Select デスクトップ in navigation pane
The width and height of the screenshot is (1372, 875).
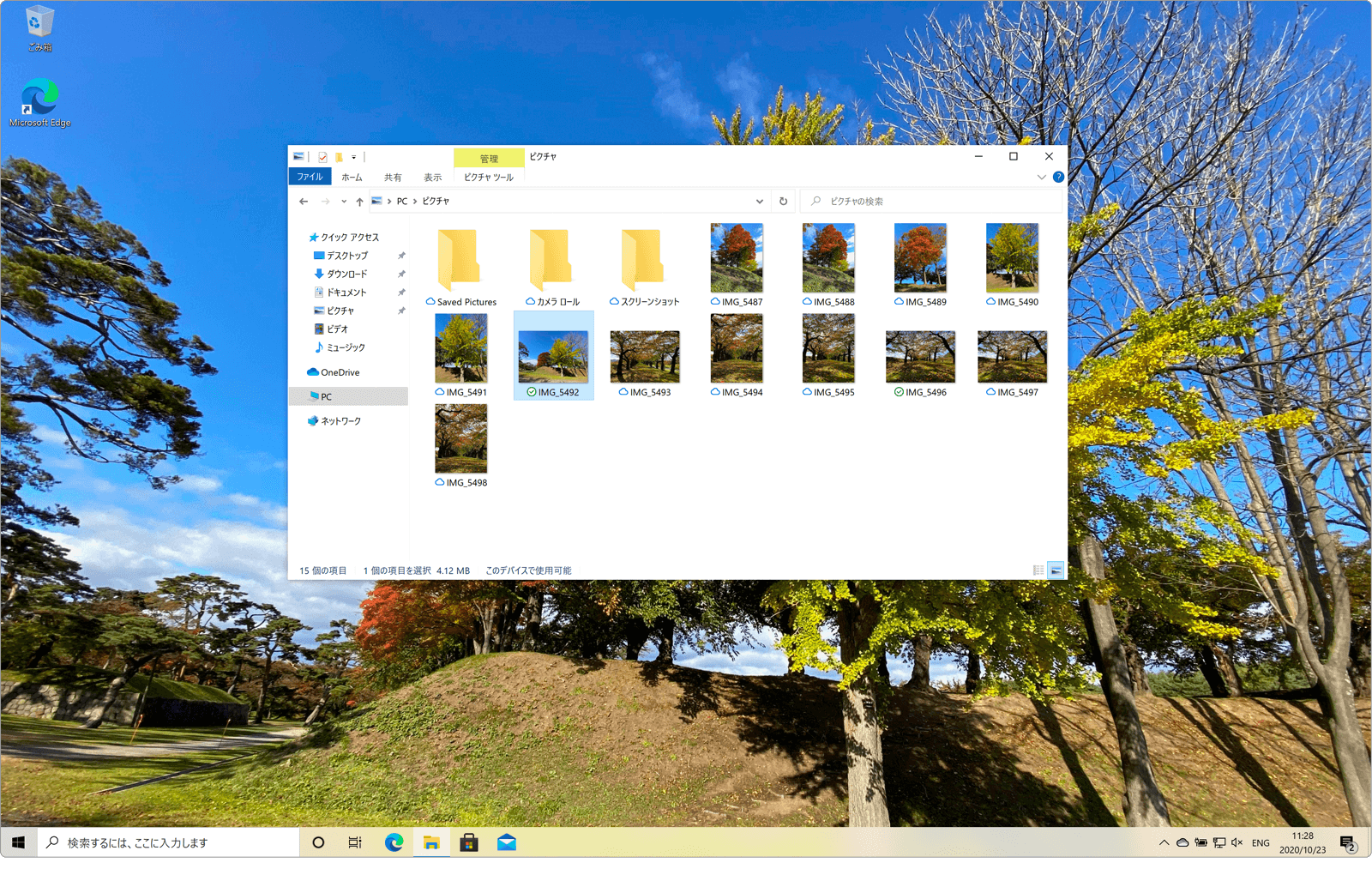pyautogui.click(x=346, y=256)
